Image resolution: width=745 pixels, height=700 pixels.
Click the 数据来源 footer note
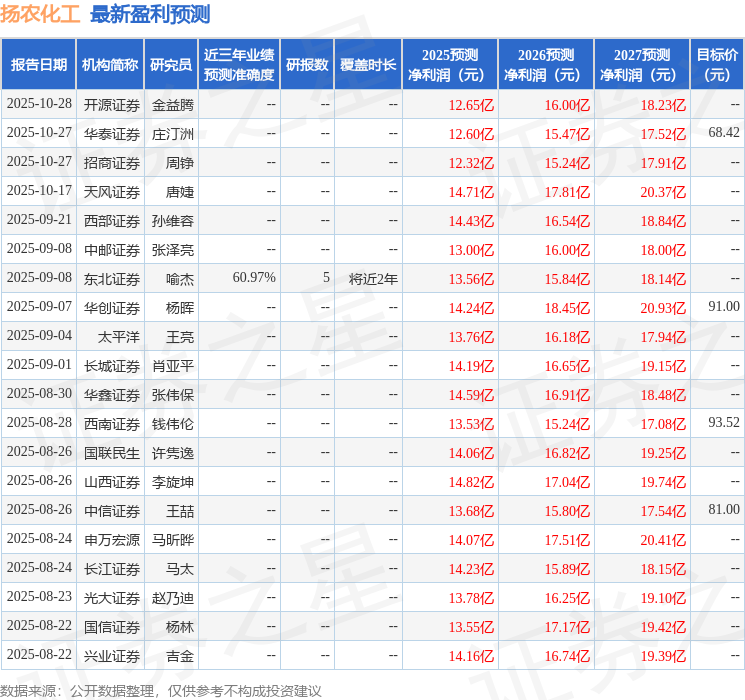pos(161,690)
